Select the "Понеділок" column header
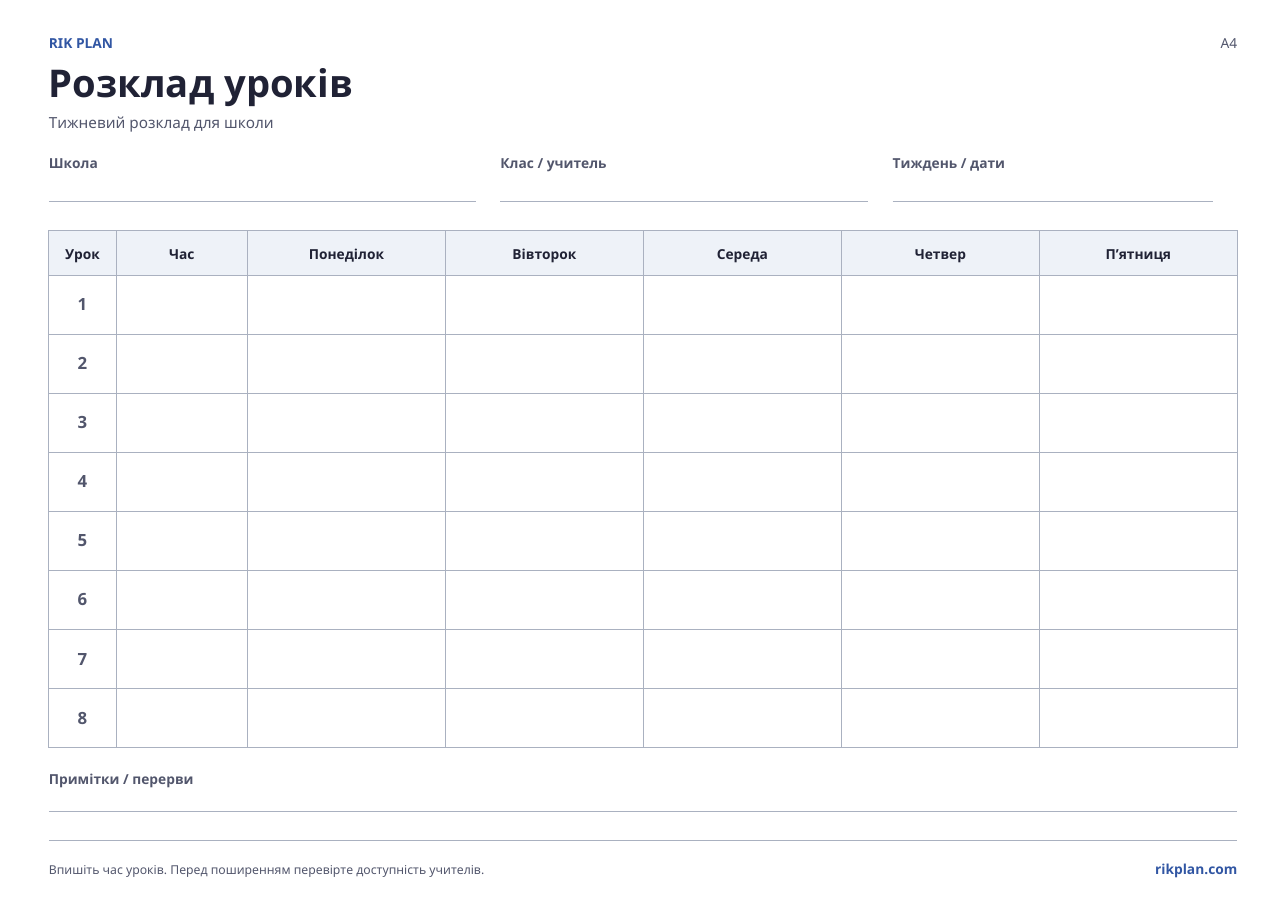 346,254
